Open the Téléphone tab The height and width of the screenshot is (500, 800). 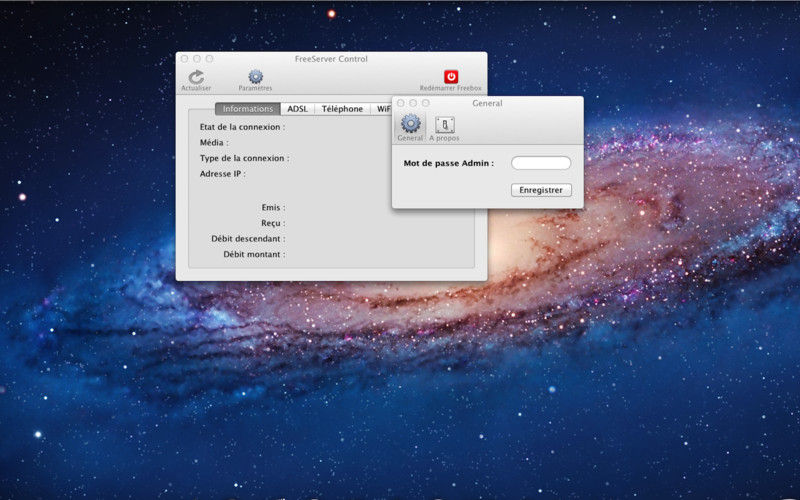point(342,109)
